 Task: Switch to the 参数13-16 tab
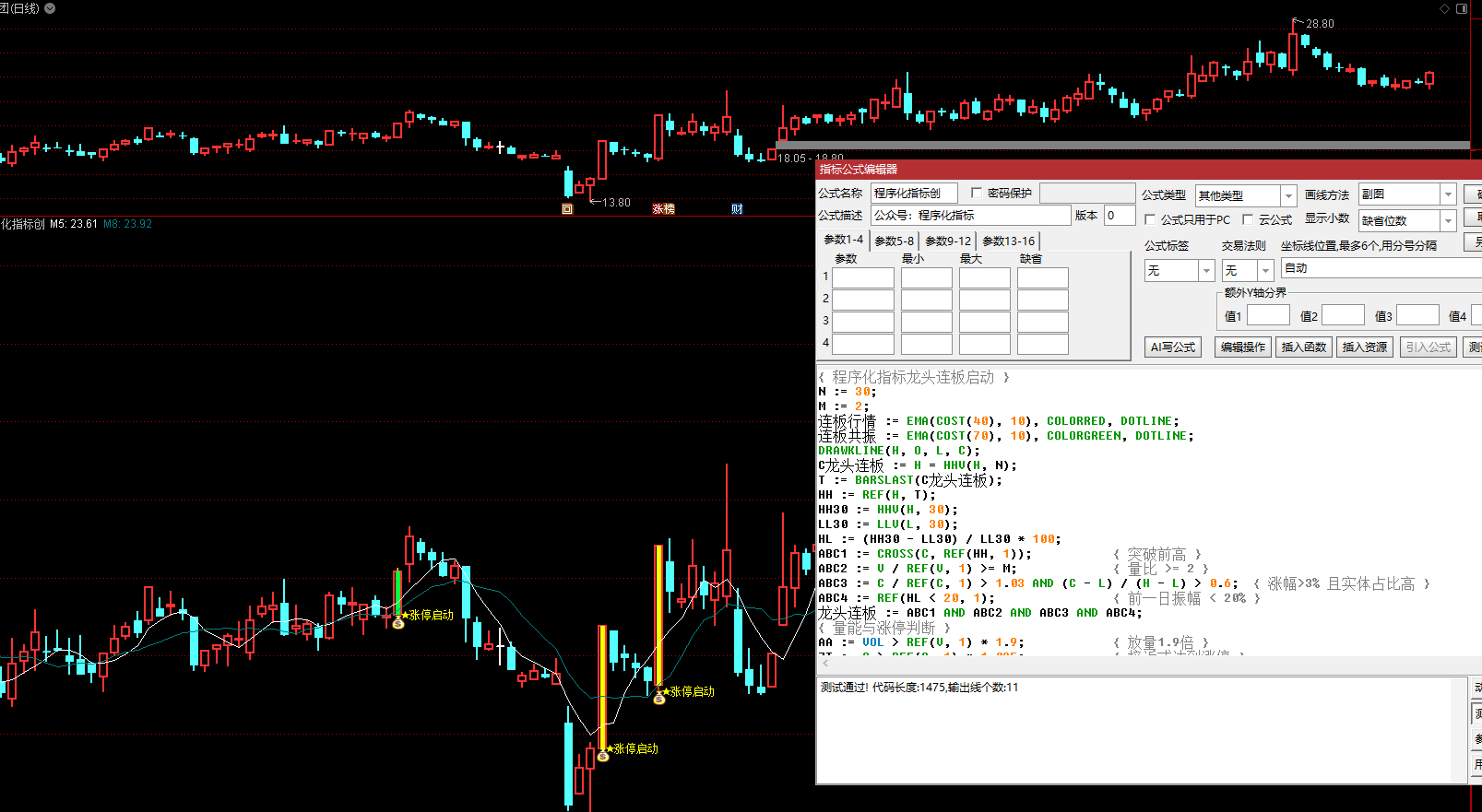coord(1008,241)
